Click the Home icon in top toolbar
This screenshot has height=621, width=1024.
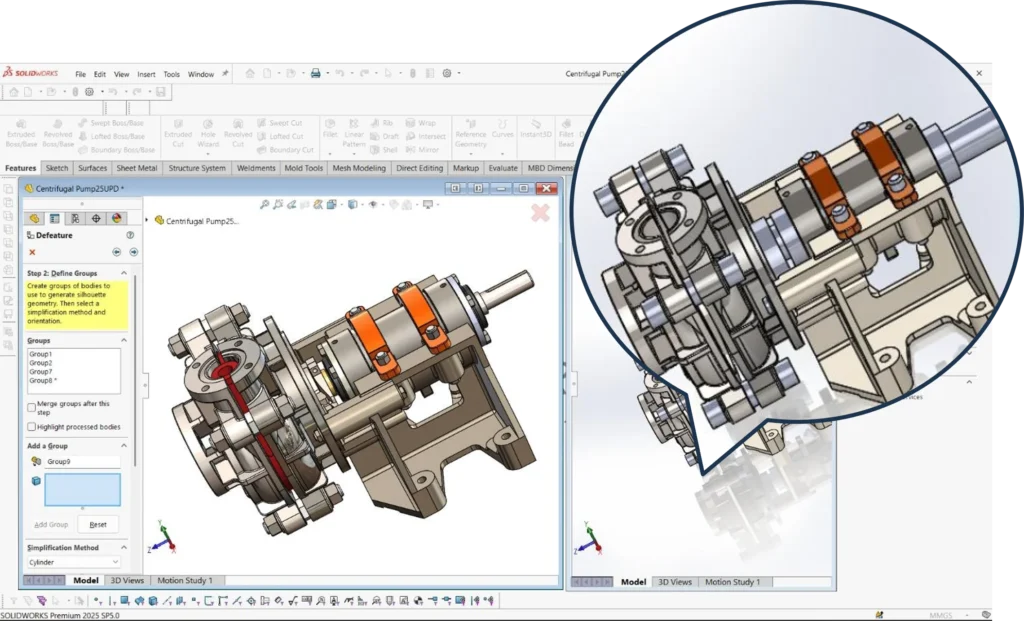[249, 73]
